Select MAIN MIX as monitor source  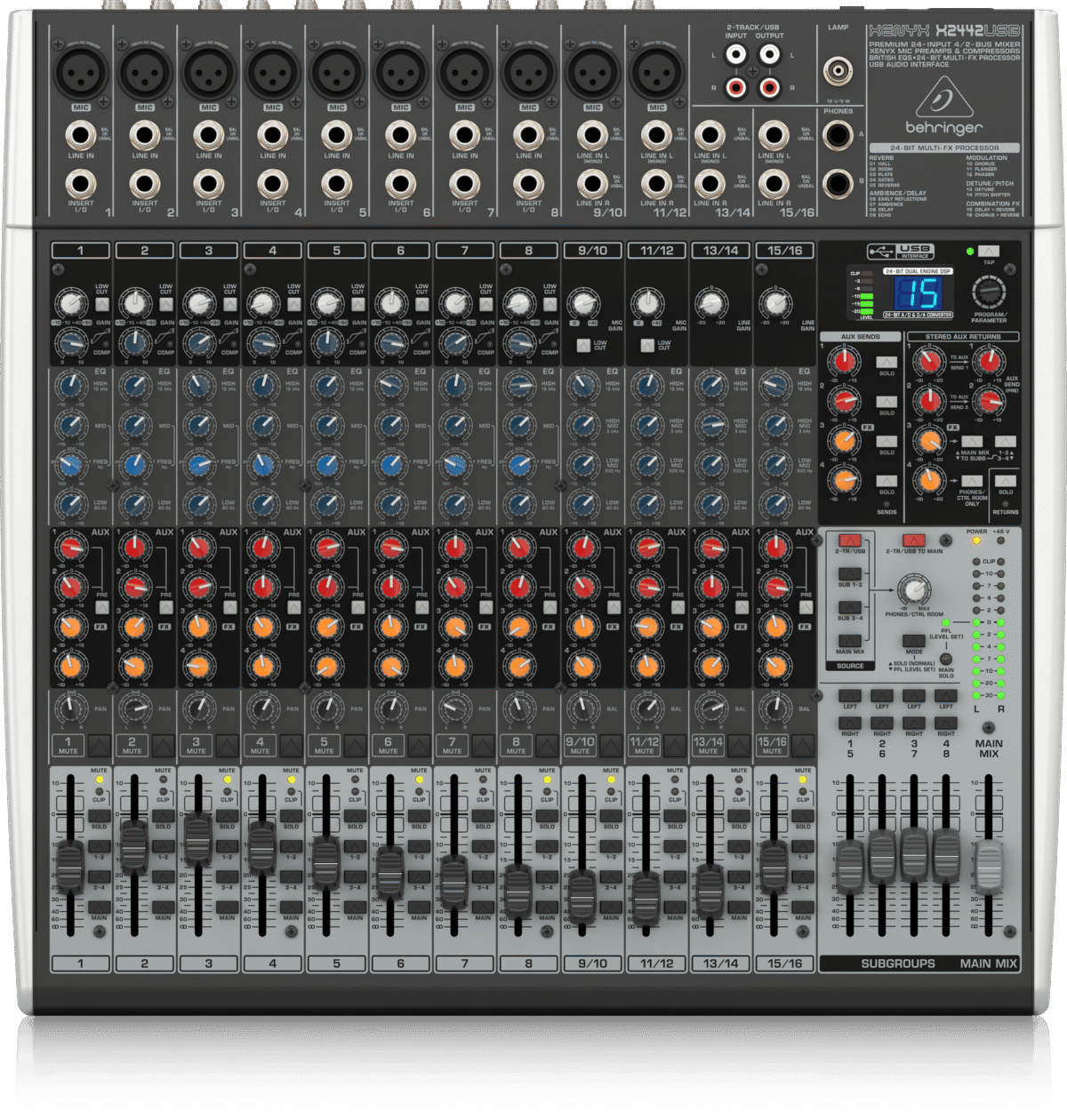tap(850, 640)
